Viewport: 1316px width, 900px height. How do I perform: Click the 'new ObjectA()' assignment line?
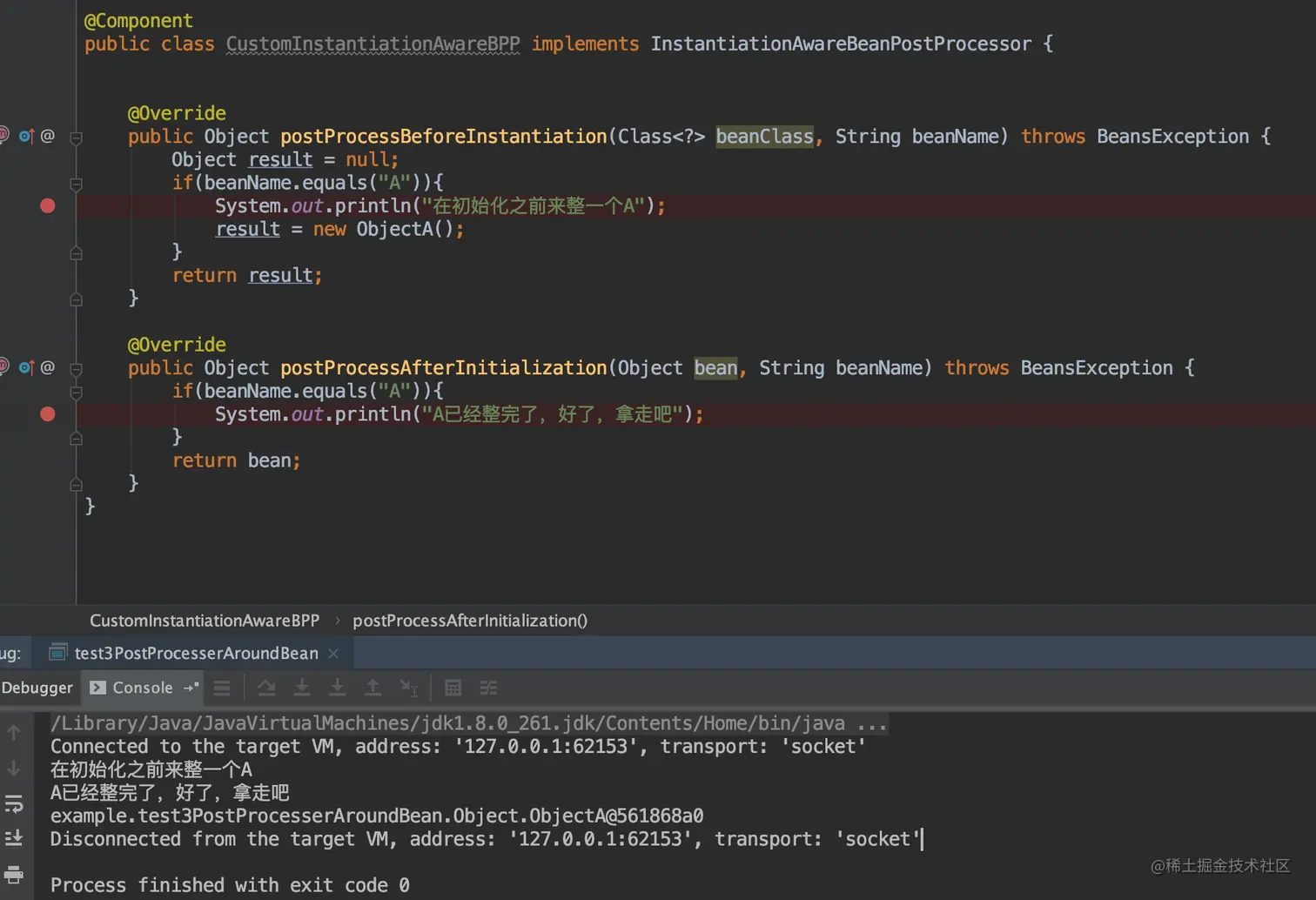pos(339,229)
